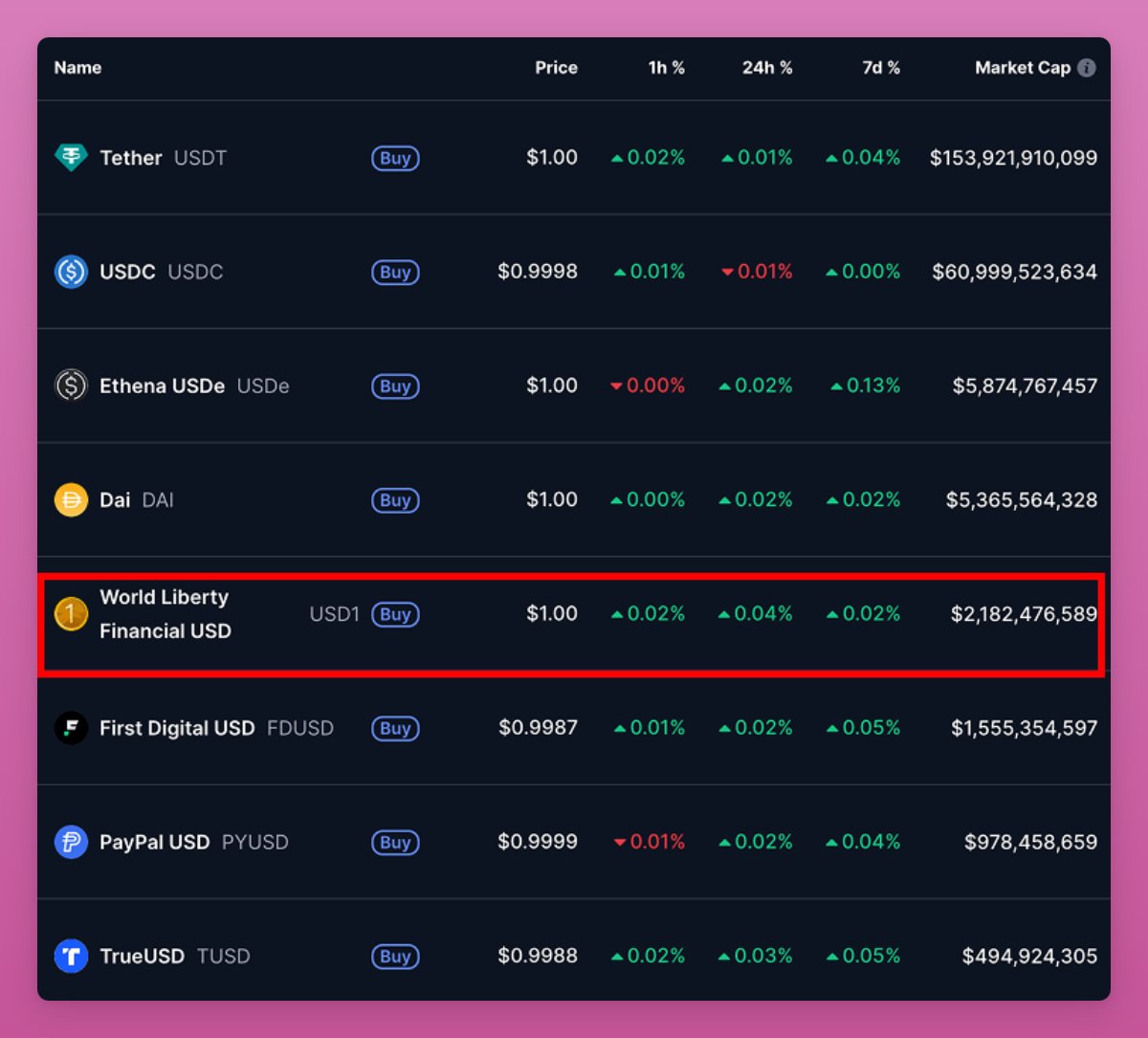Image resolution: width=1148 pixels, height=1038 pixels.
Task: Open World Liberty Financial USD name link
Action: pos(165,614)
